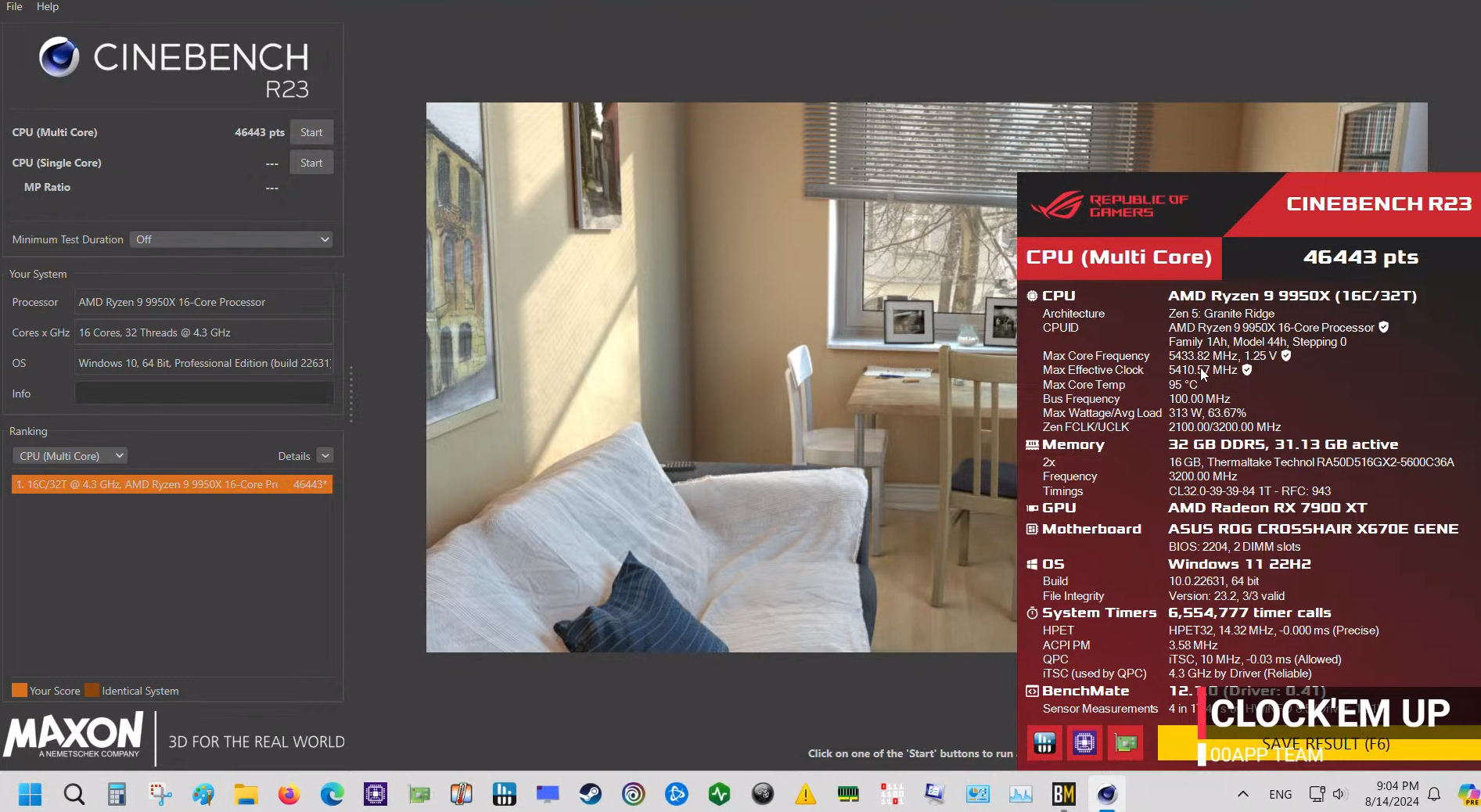Viewport: 1481px width, 812px height.
Task: Open the Windows Start menu
Action: tap(30, 794)
